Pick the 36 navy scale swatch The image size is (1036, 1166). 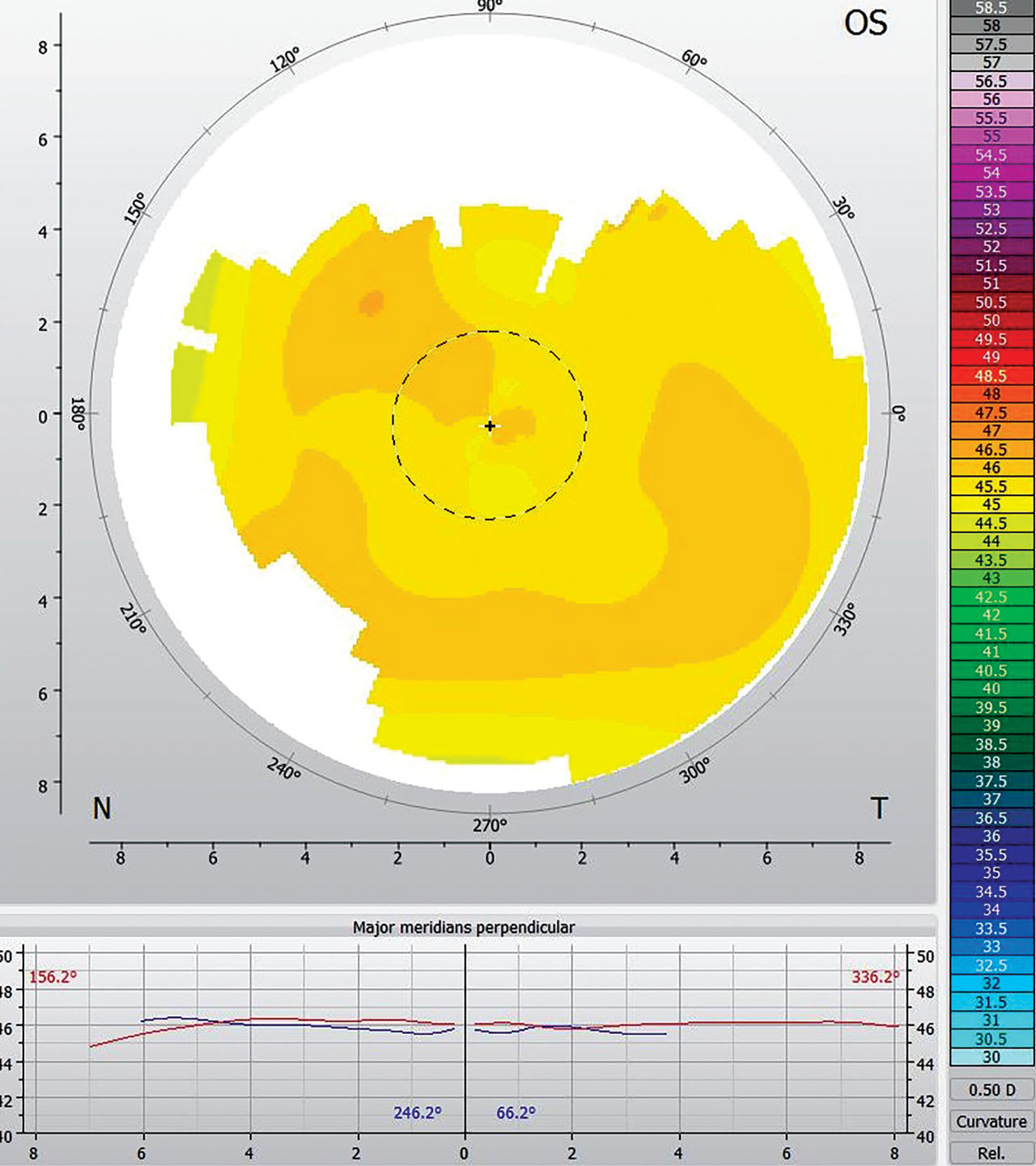point(991,836)
